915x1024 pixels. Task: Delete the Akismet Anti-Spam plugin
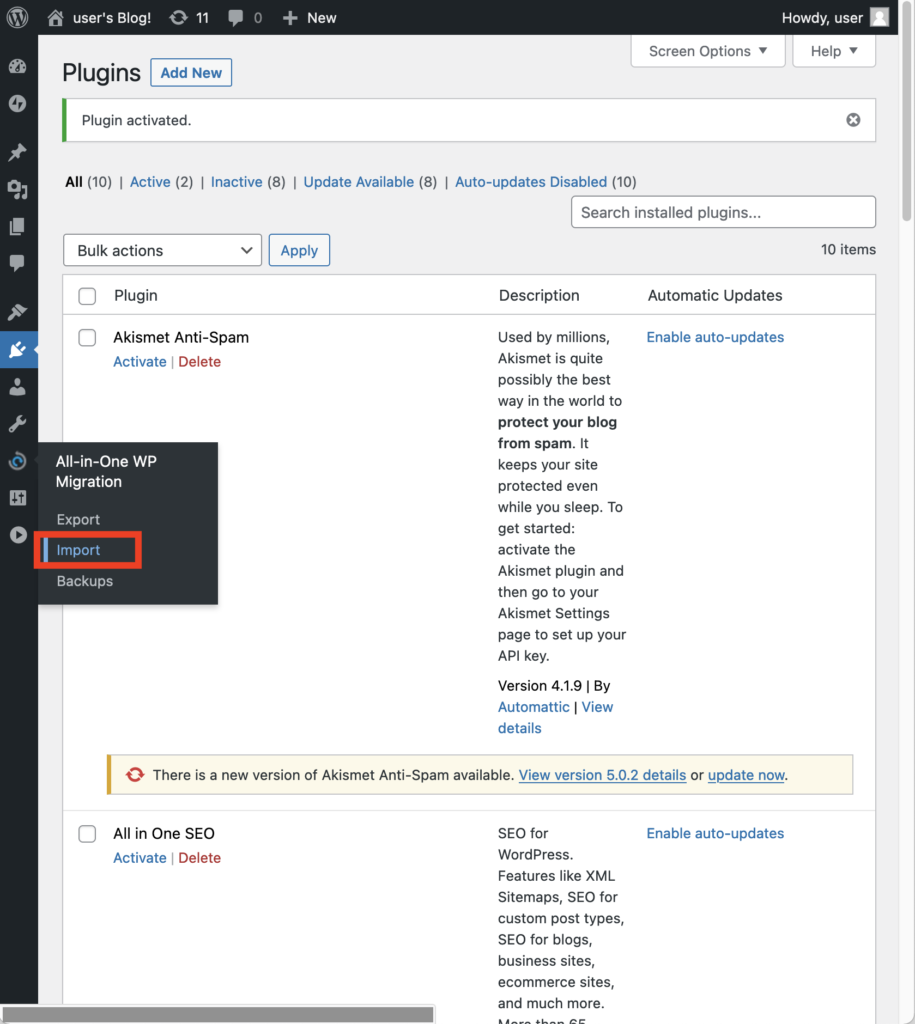199,362
